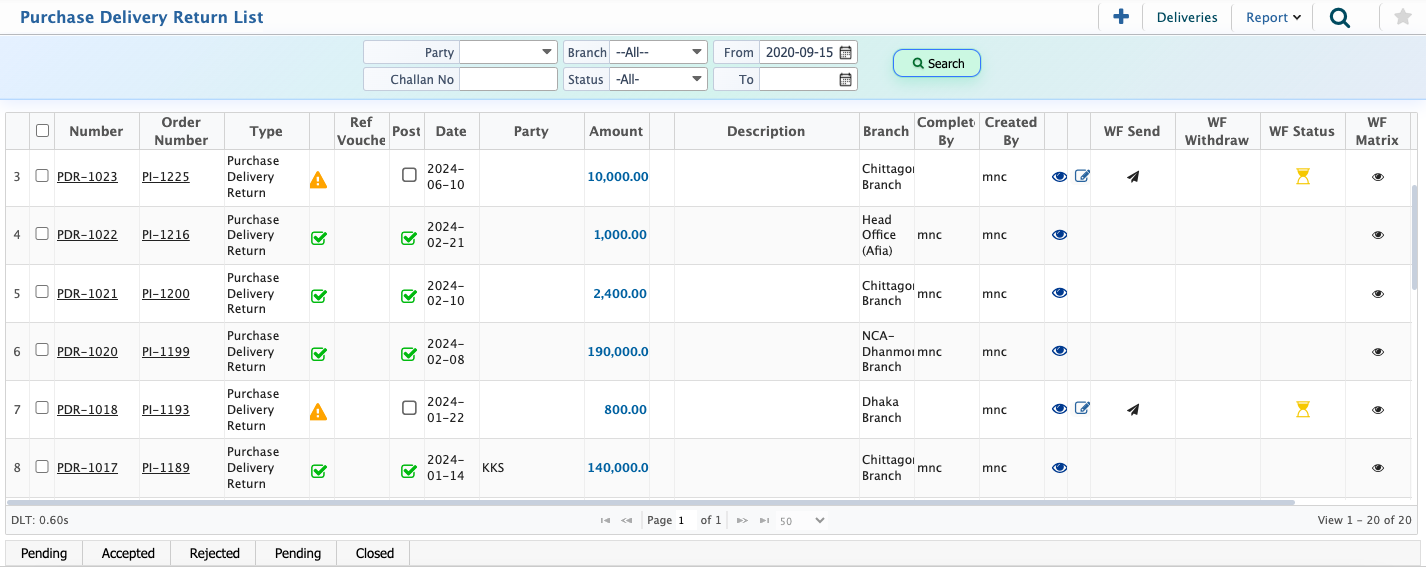The image size is (1426, 567).
Task: Open the magnifier search icon in header
Action: click(1340, 17)
